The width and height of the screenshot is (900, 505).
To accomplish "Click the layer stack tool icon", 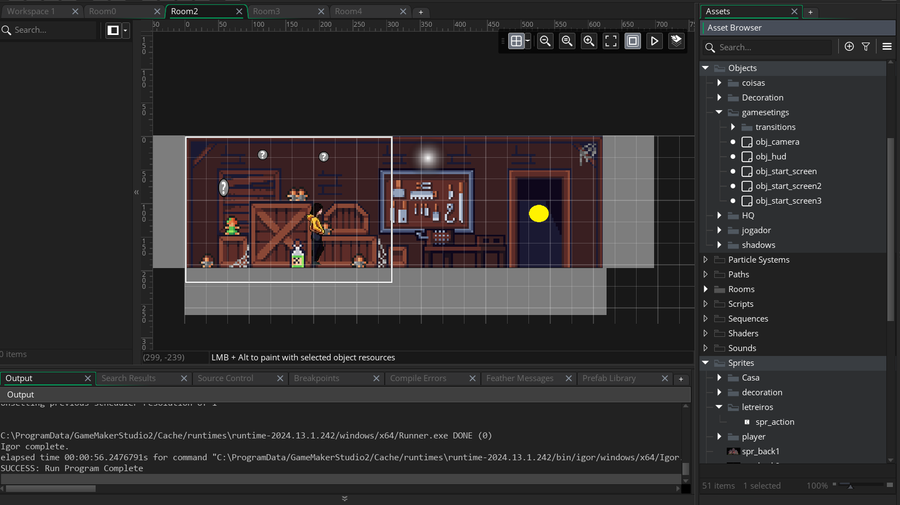I will click(x=676, y=41).
